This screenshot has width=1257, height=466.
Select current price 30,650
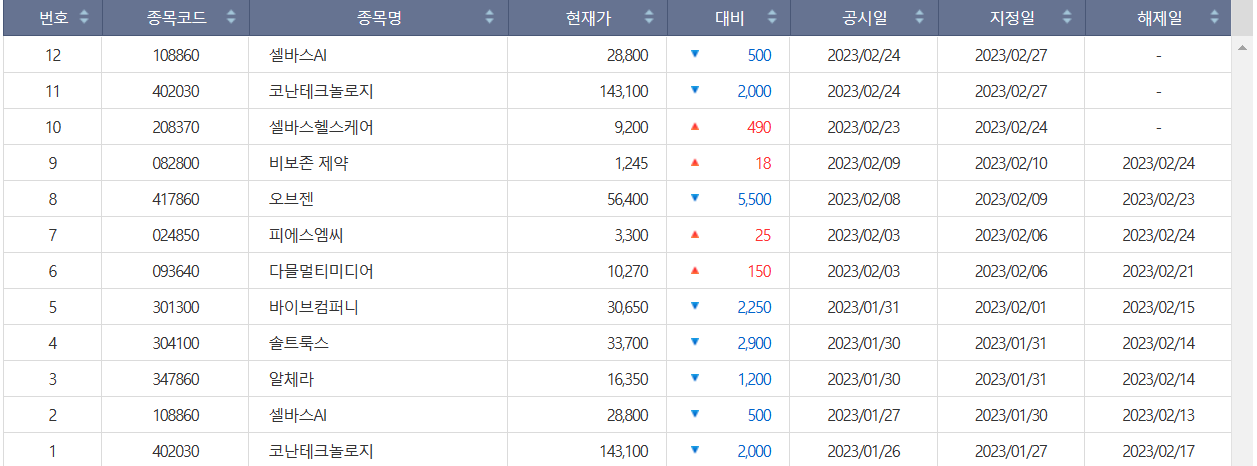click(x=627, y=307)
